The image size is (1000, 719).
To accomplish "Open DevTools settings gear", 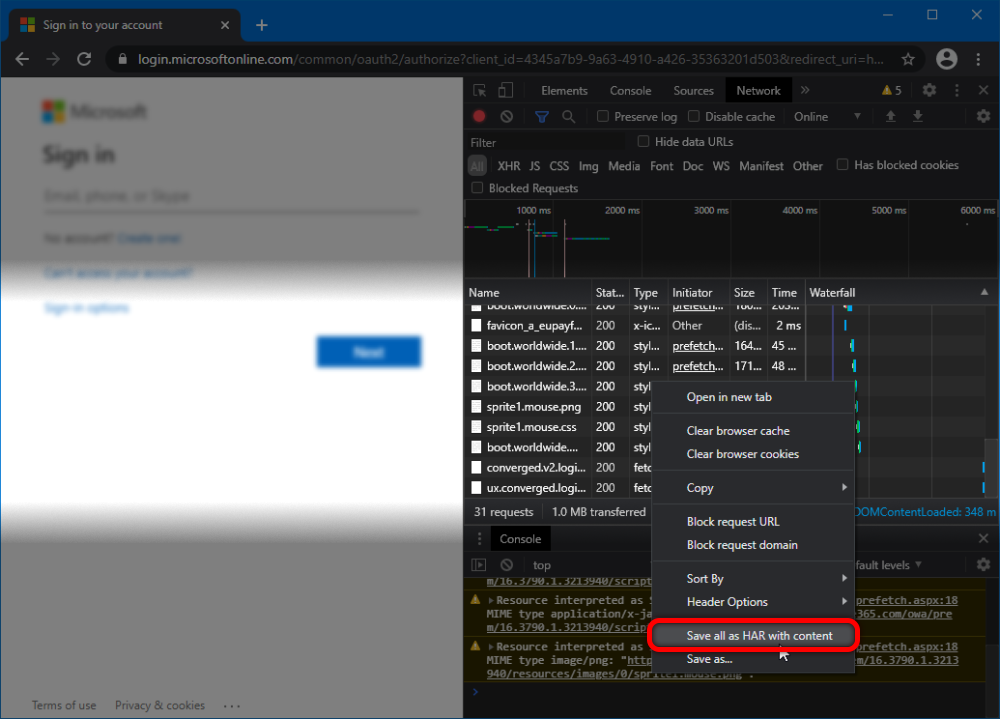I will pos(929,91).
